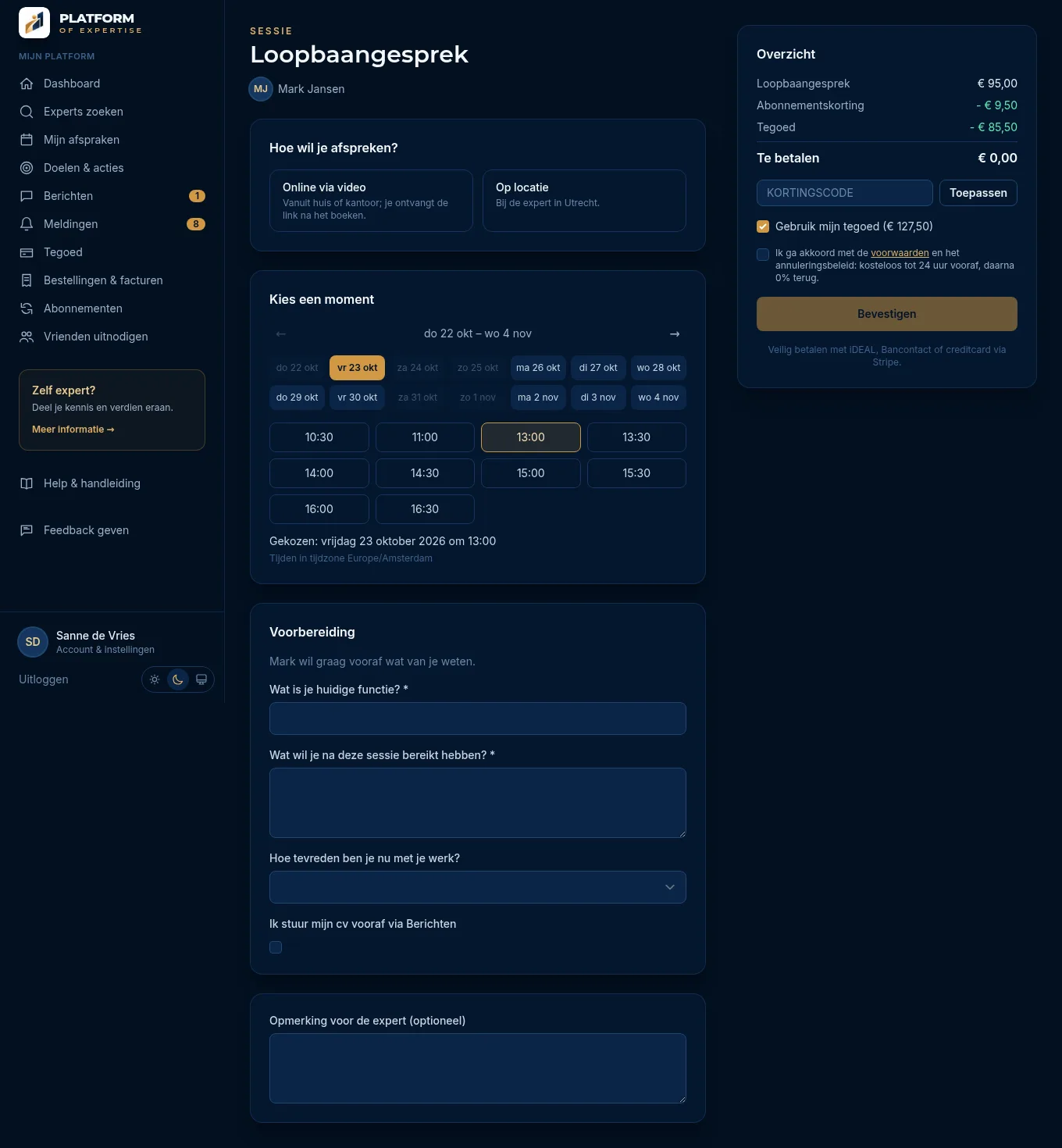Follow the Meer informatie link

73,430
